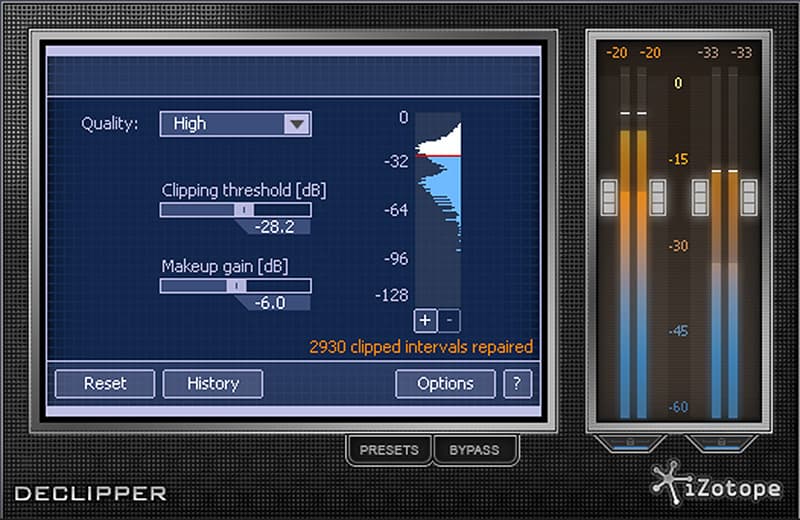
Task: Open help with the question mark button
Action: click(517, 384)
